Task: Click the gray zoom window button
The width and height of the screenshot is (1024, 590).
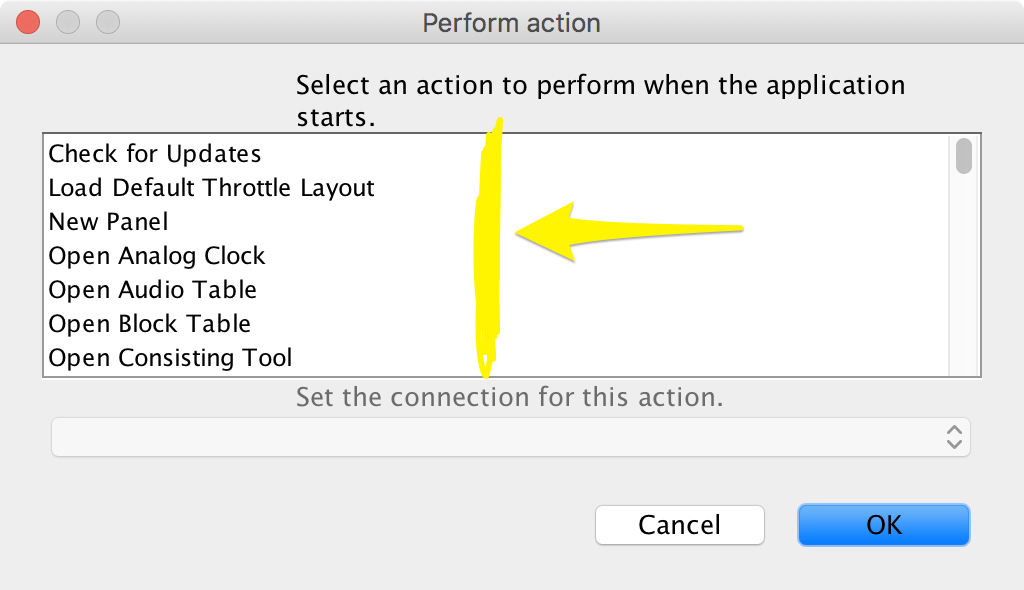Action: coord(107,22)
